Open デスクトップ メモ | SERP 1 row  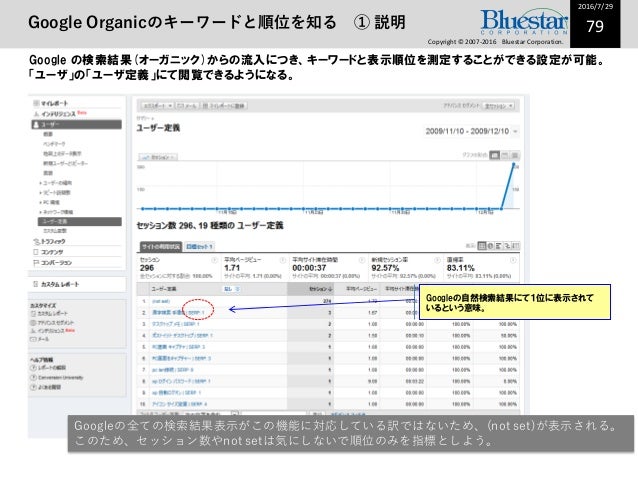coord(176,324)
